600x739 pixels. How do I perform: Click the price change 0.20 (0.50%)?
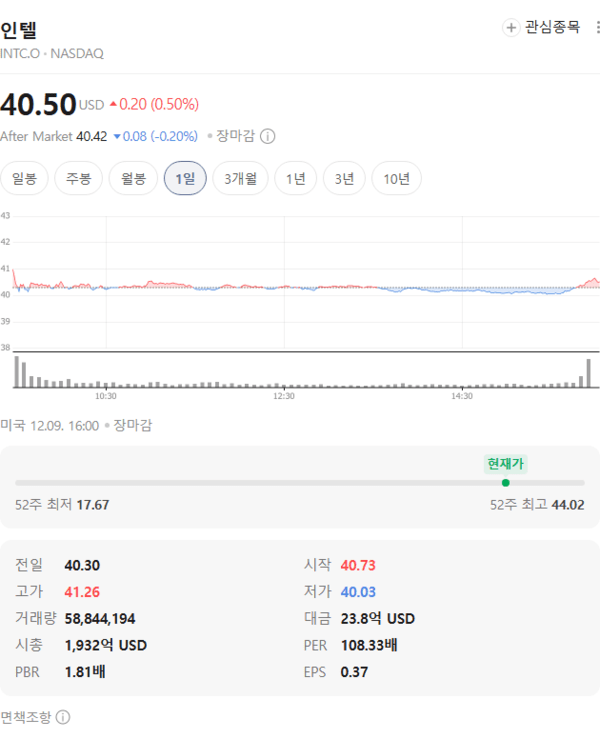click(x=154, y=104)
